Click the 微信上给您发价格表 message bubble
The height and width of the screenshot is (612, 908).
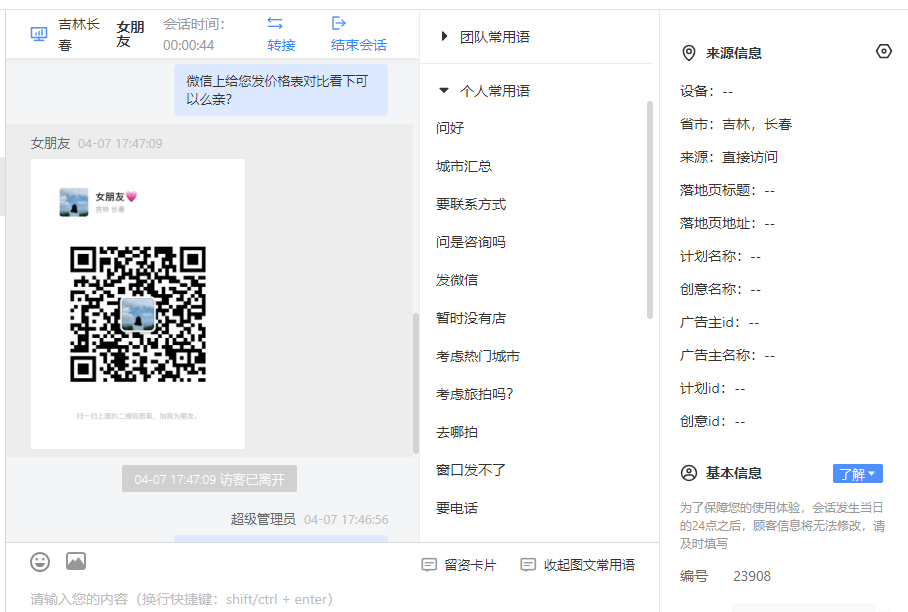(x=281, y=90)
